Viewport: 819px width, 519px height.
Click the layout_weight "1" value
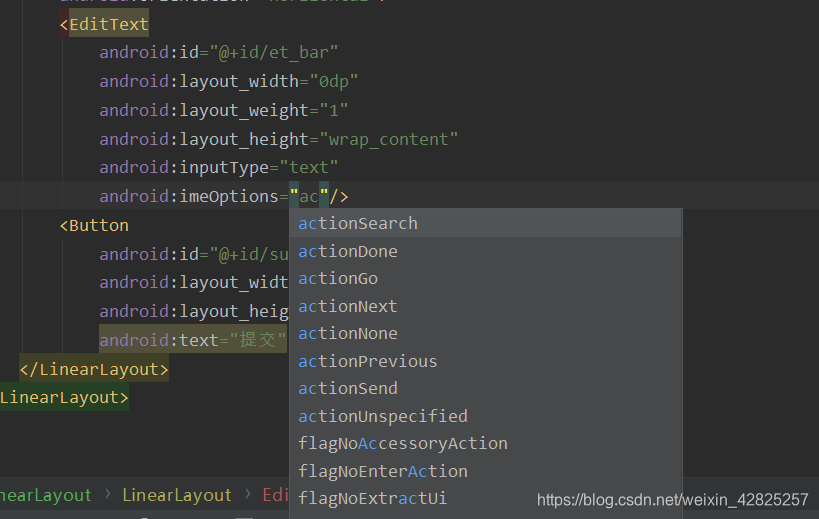tap(333, 110)
